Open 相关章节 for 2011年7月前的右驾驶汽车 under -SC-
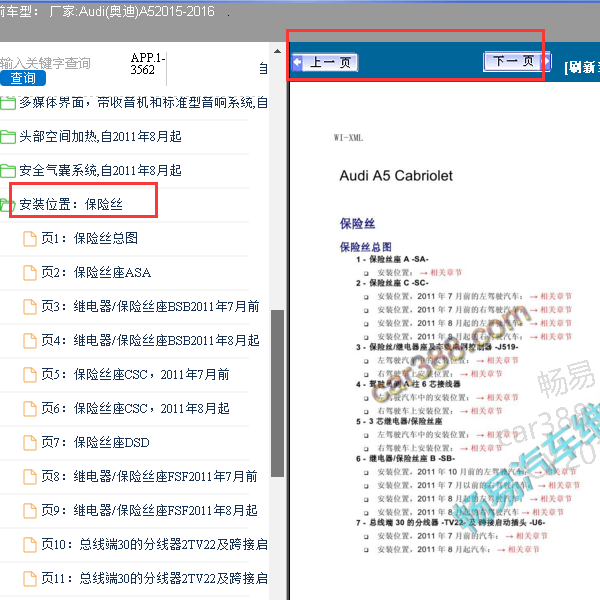 (556, 310)
